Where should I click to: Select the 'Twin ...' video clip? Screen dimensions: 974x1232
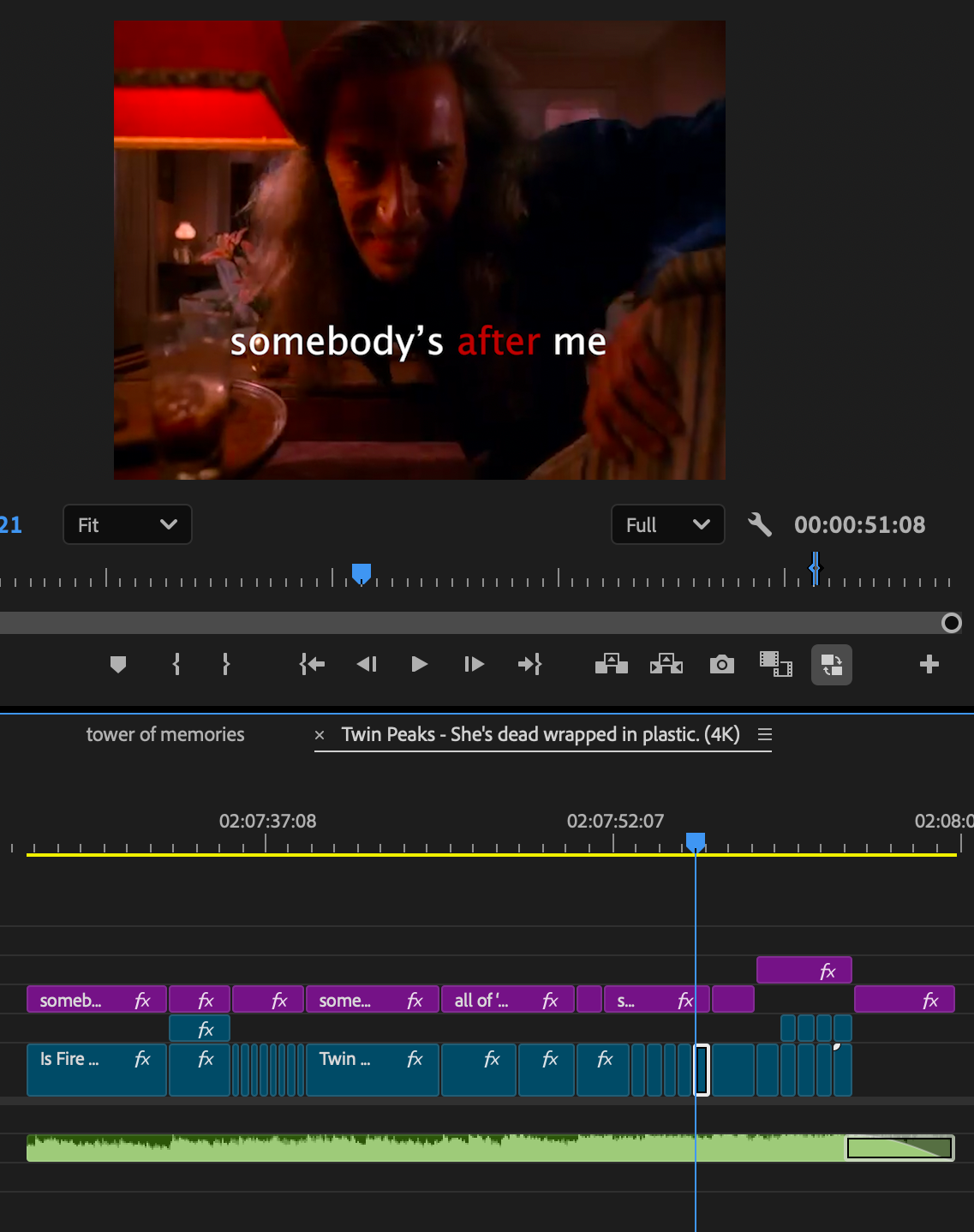(373, 1069)
